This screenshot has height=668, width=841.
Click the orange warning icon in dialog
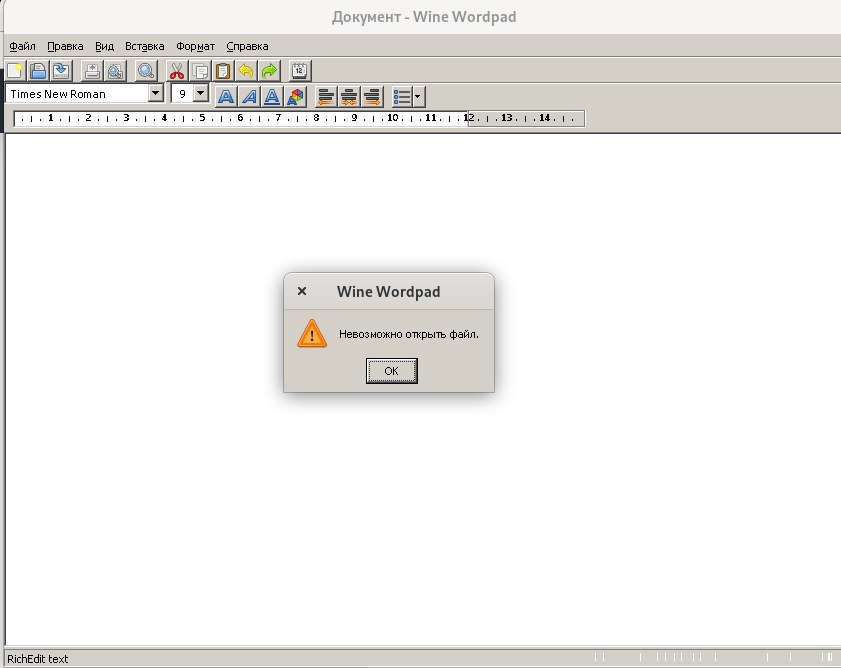coord(312,333)
